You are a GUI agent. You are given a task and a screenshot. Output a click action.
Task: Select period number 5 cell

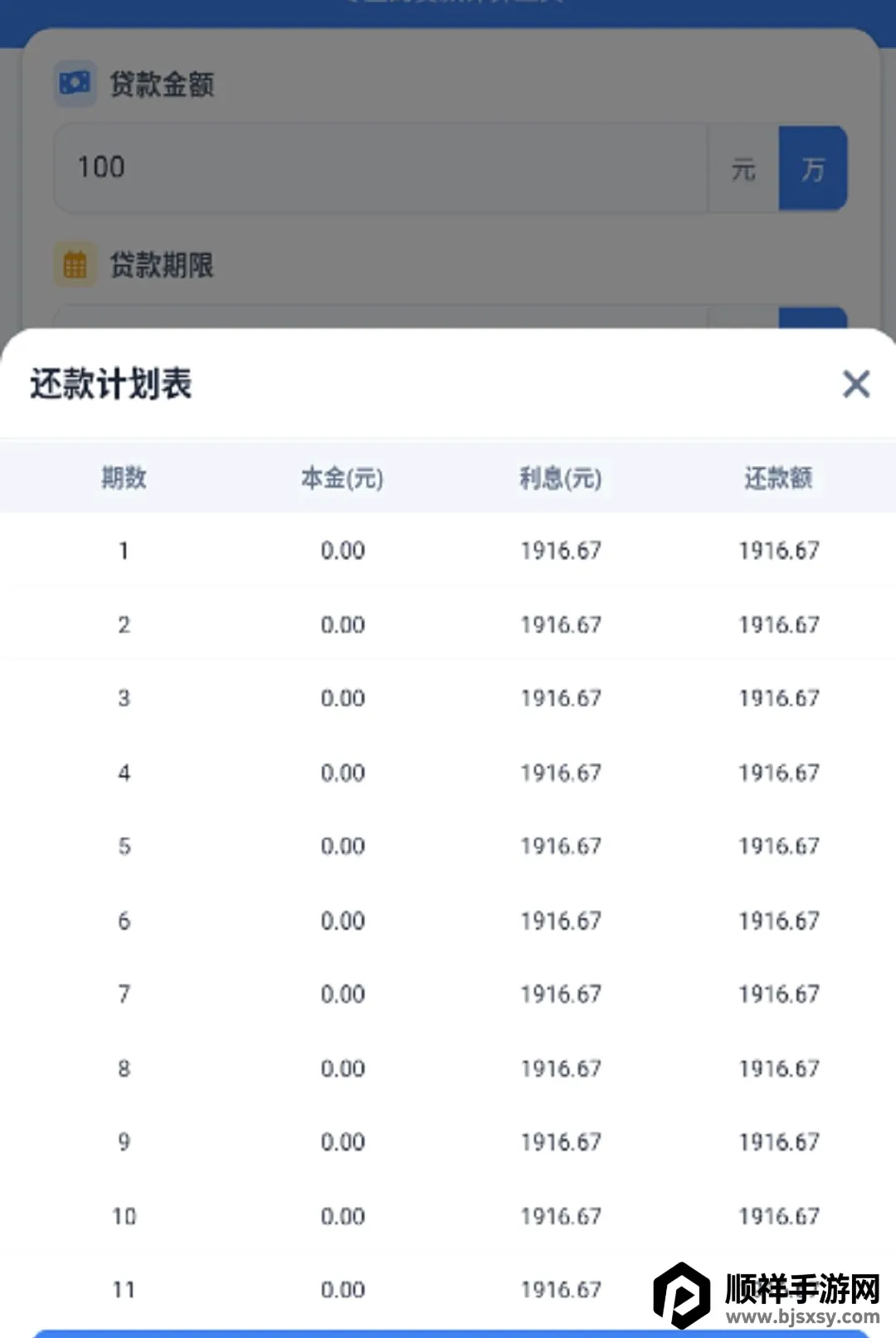[124, 846]
